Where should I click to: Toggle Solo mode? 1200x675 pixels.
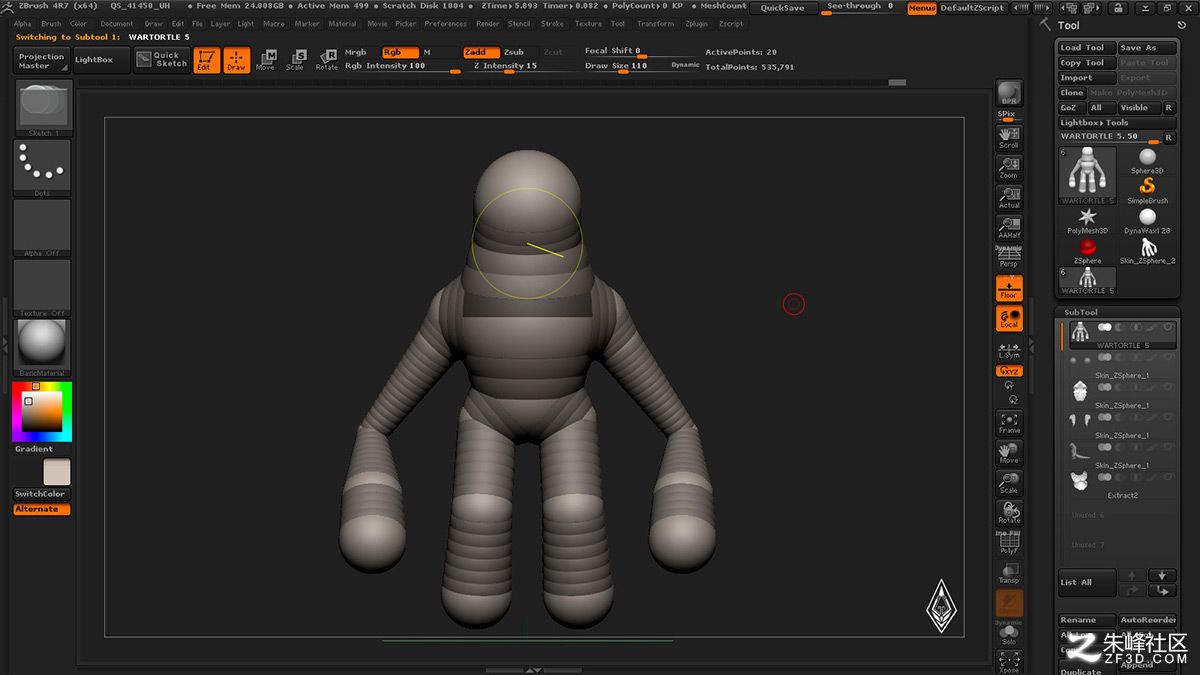pyautogui.click(x=1009, y=633)
